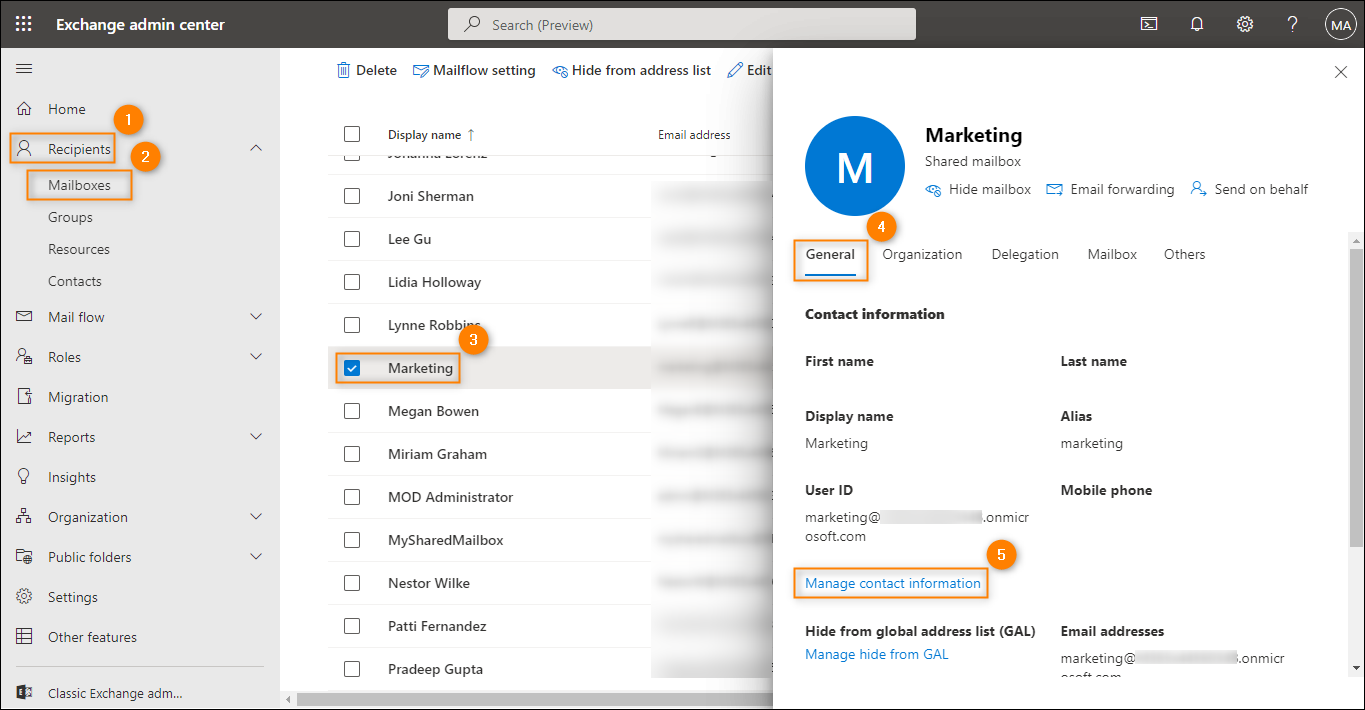Open notifications bell icon
The height and width of the screenshot is (710, 1365).
[x=1197, y=24]
